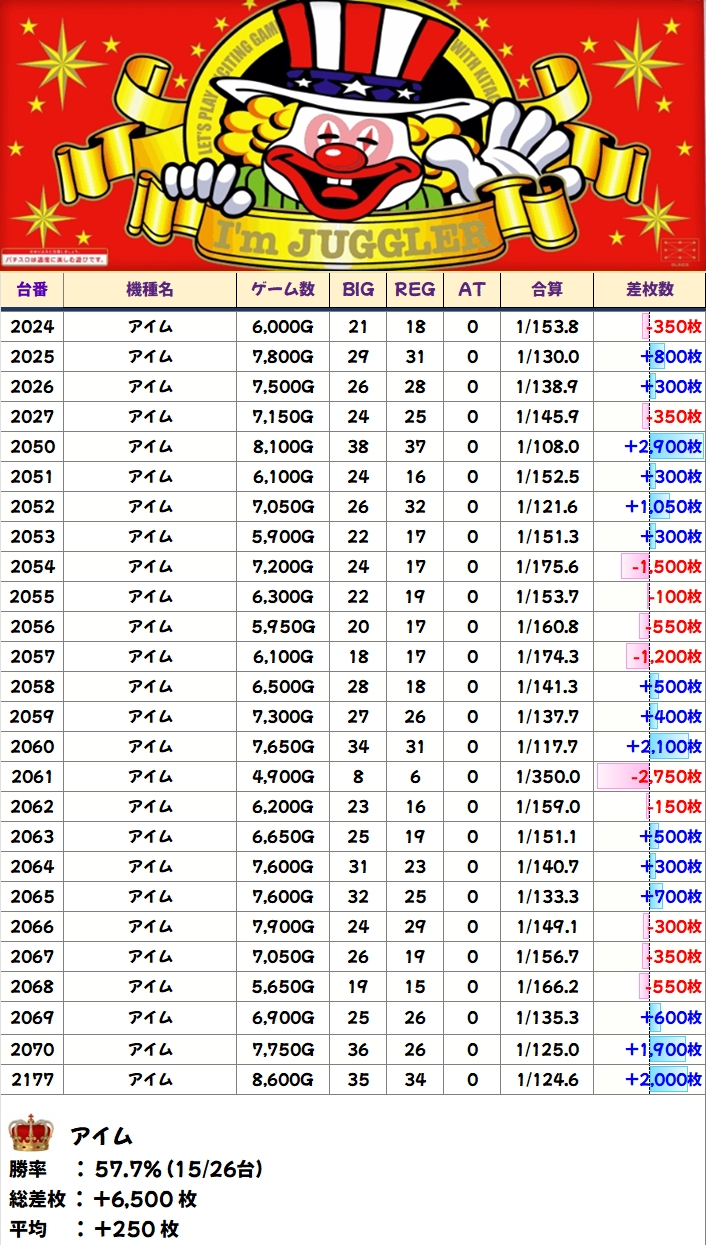Image resolution: width=706 pixels, height=1245 pixels.
Task: Click the 1/350.0 combined probability cell
Action: click(x=547, y=777)
